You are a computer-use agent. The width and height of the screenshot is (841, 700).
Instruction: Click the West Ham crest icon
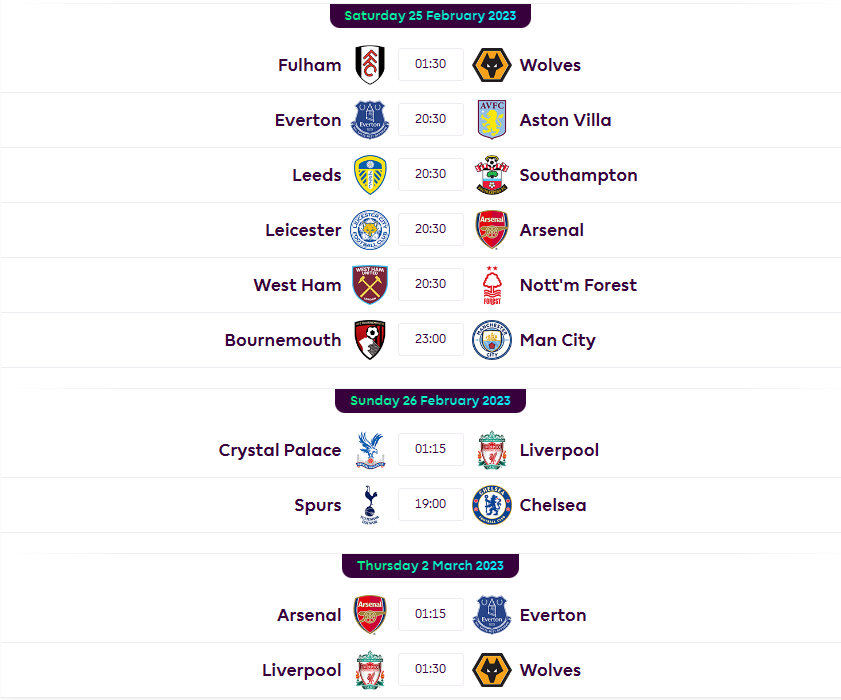pyautogui.click(x=369, y=284)
